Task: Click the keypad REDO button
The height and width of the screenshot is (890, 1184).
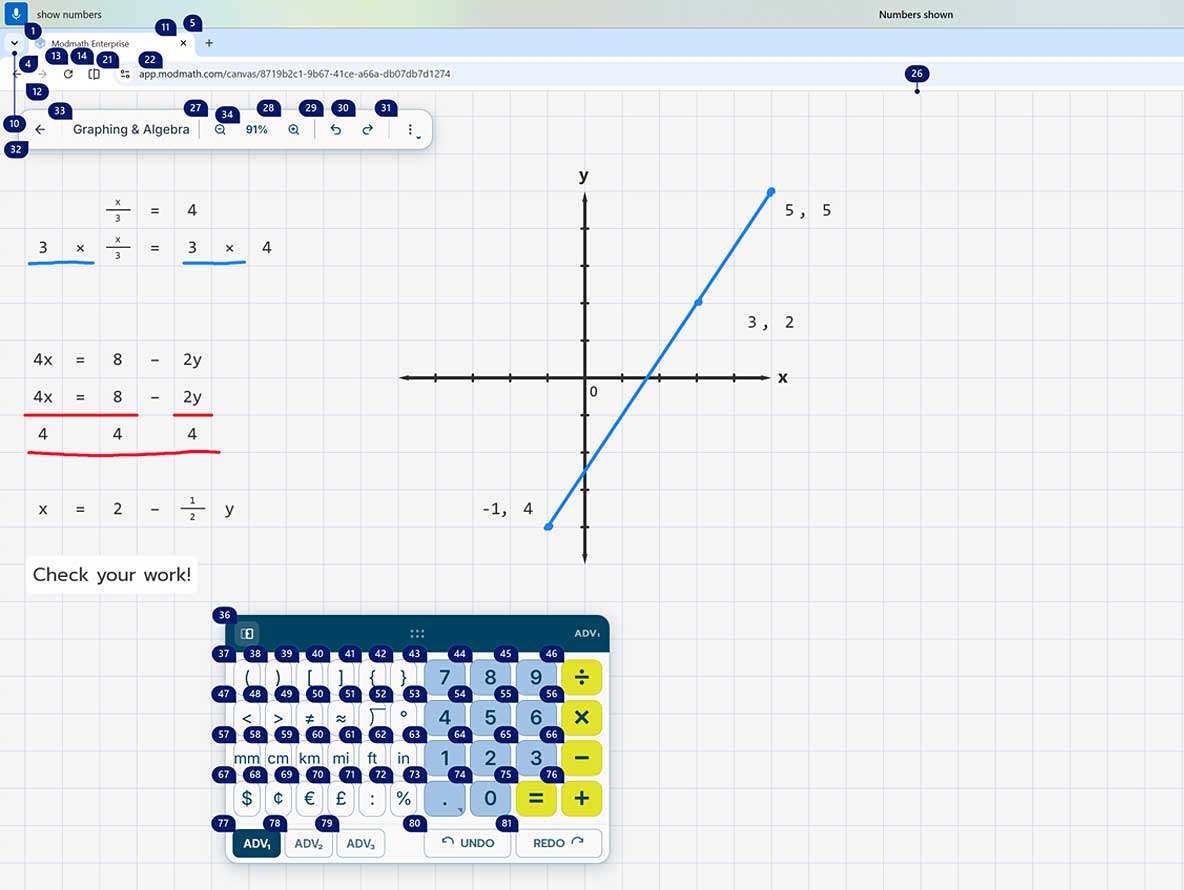Action: coord(559,843)
